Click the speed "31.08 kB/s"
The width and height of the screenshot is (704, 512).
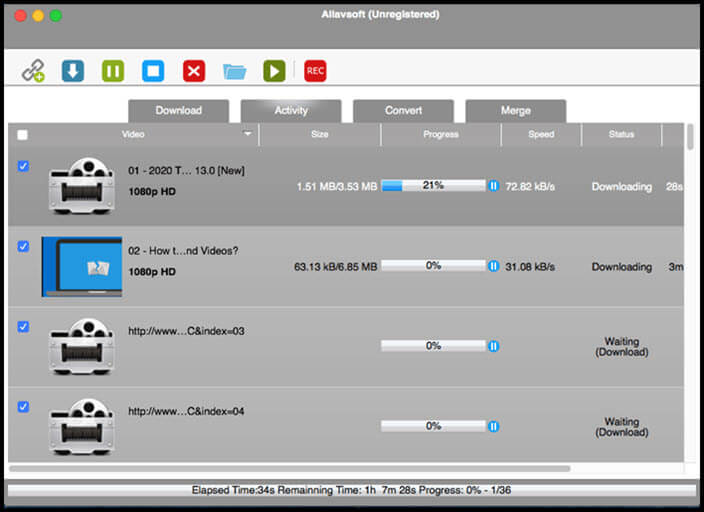(x=530, y=267)
